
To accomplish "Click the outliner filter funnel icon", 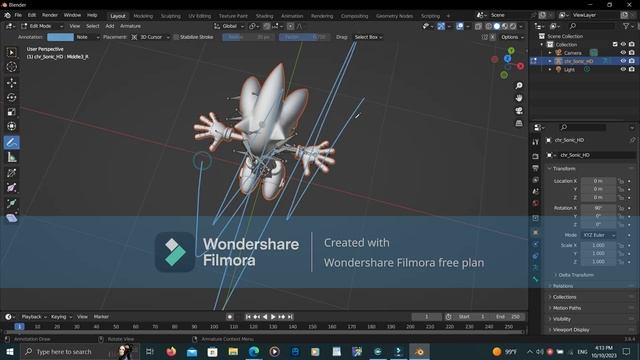I will click(x=626, y=26).
